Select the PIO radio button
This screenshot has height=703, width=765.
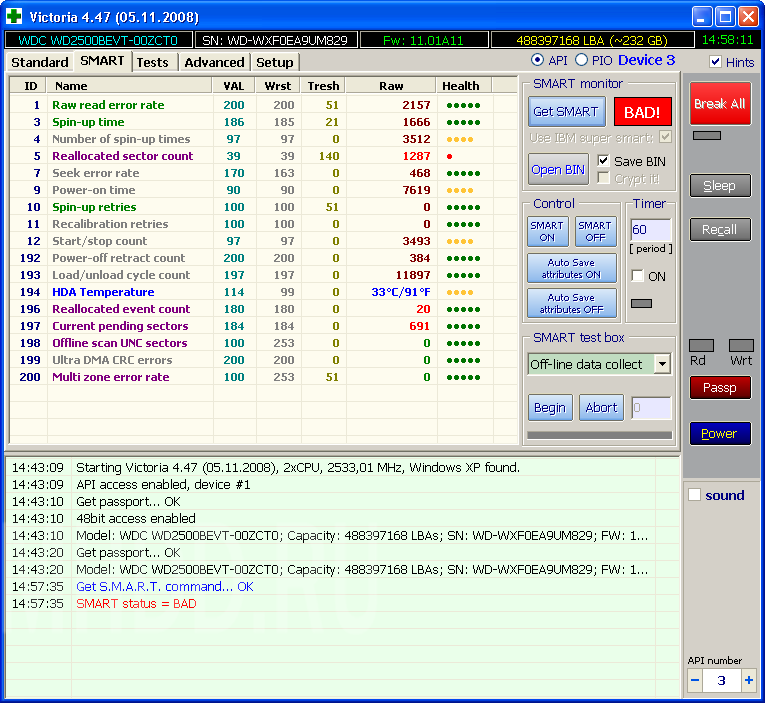coord(580,61)
